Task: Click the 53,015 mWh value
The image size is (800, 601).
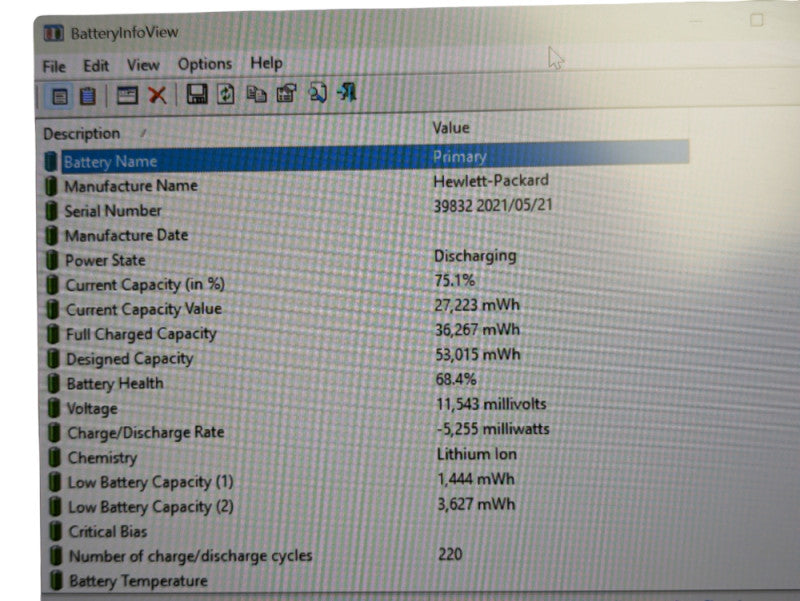Action: point(478,355)
